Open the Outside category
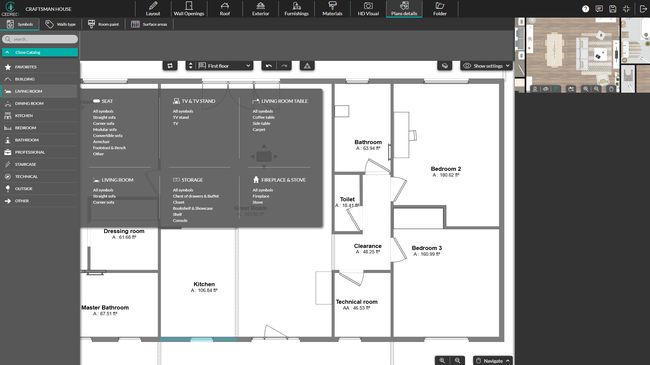650x365 pixels. click(40, 189)
